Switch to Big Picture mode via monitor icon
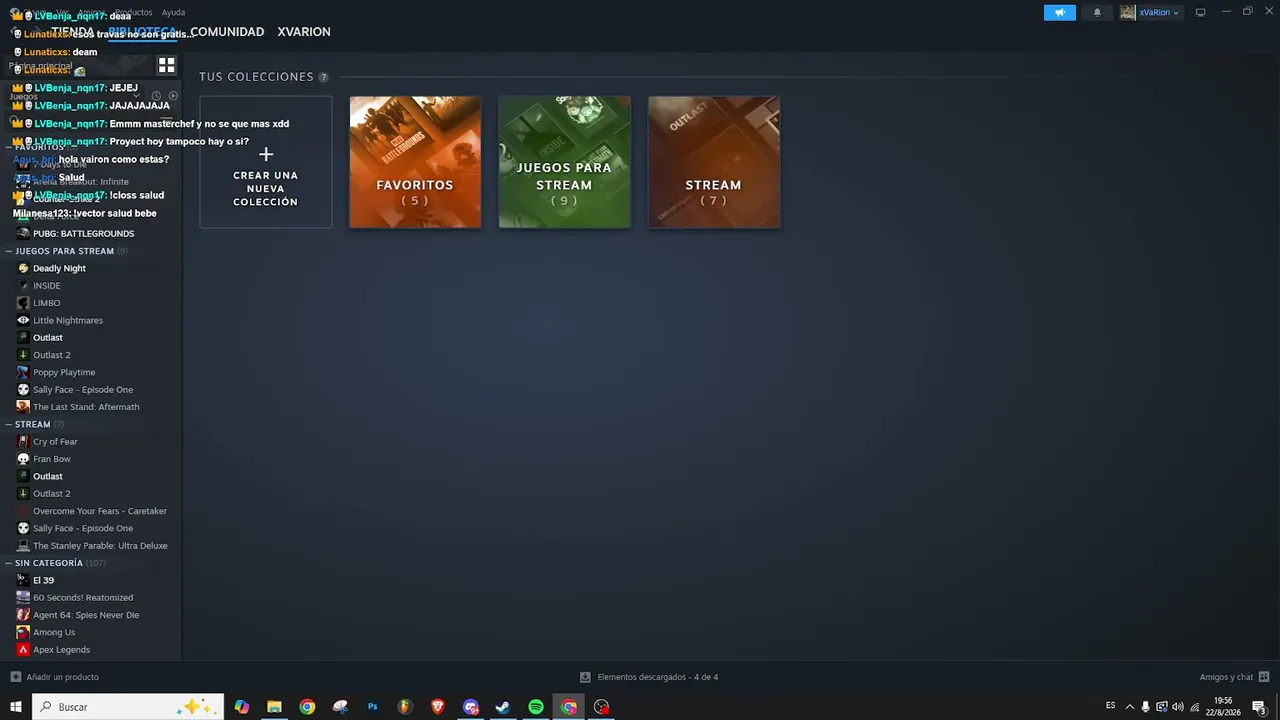Screen dimensions: 1280x720 pos(1200,12)
